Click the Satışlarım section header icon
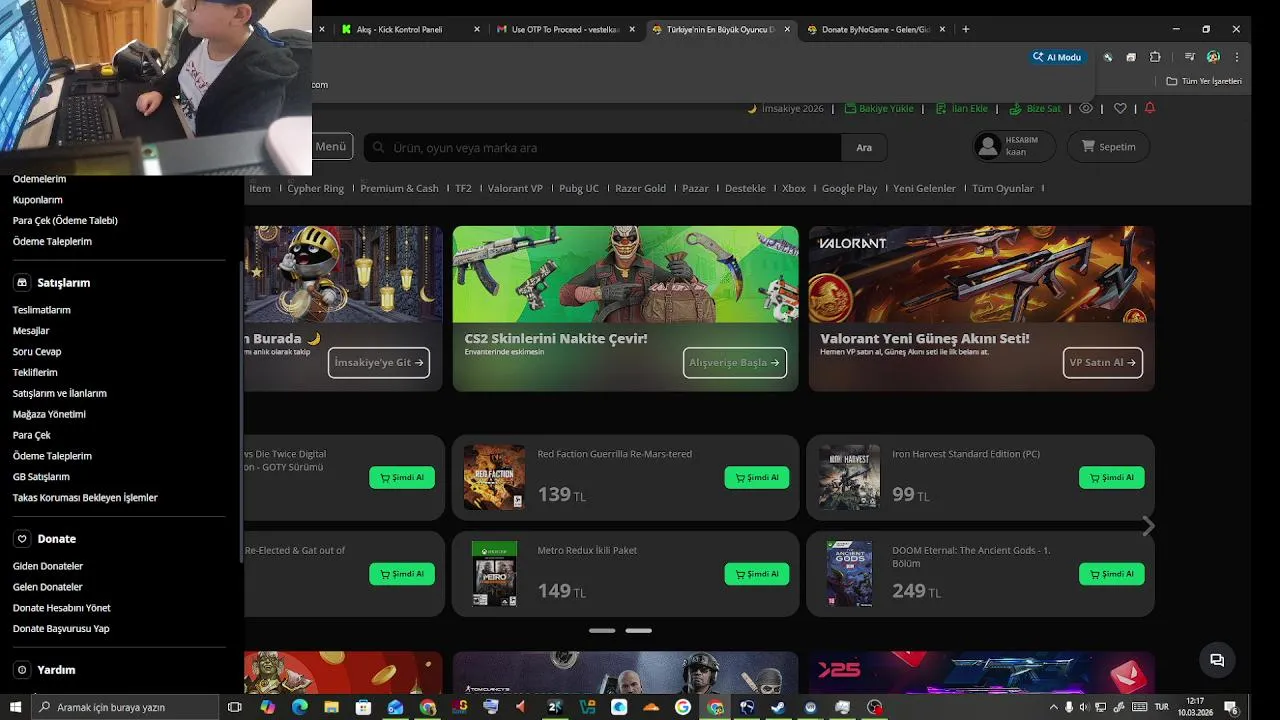The image size is (1280, 720). (22, 283)
